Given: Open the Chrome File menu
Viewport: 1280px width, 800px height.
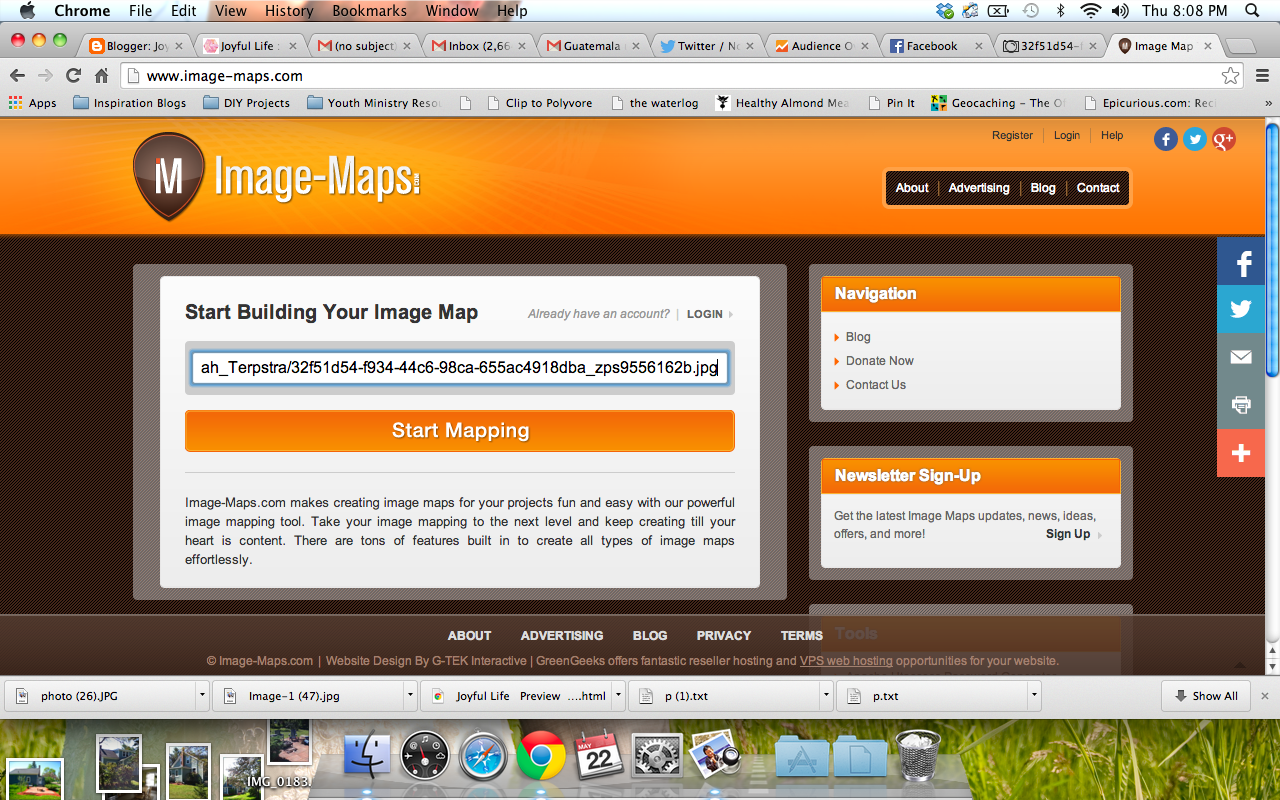Looking at the screenshot, I should pyautogui.click(x=140, y=11).
